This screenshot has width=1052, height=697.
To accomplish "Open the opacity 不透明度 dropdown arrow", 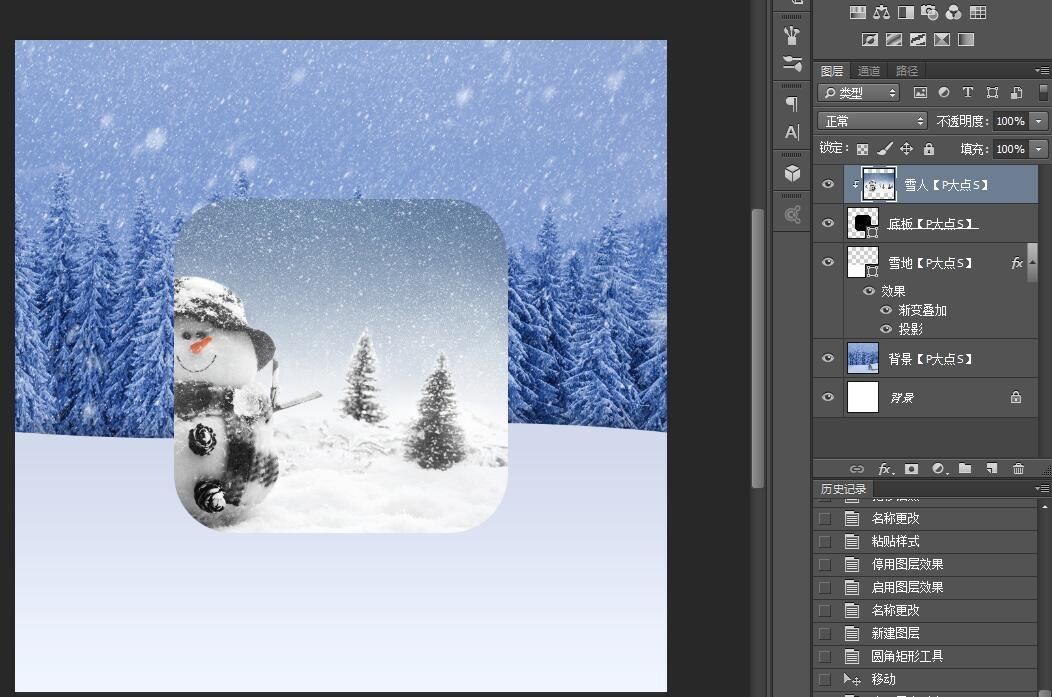I will [1039, 121].
